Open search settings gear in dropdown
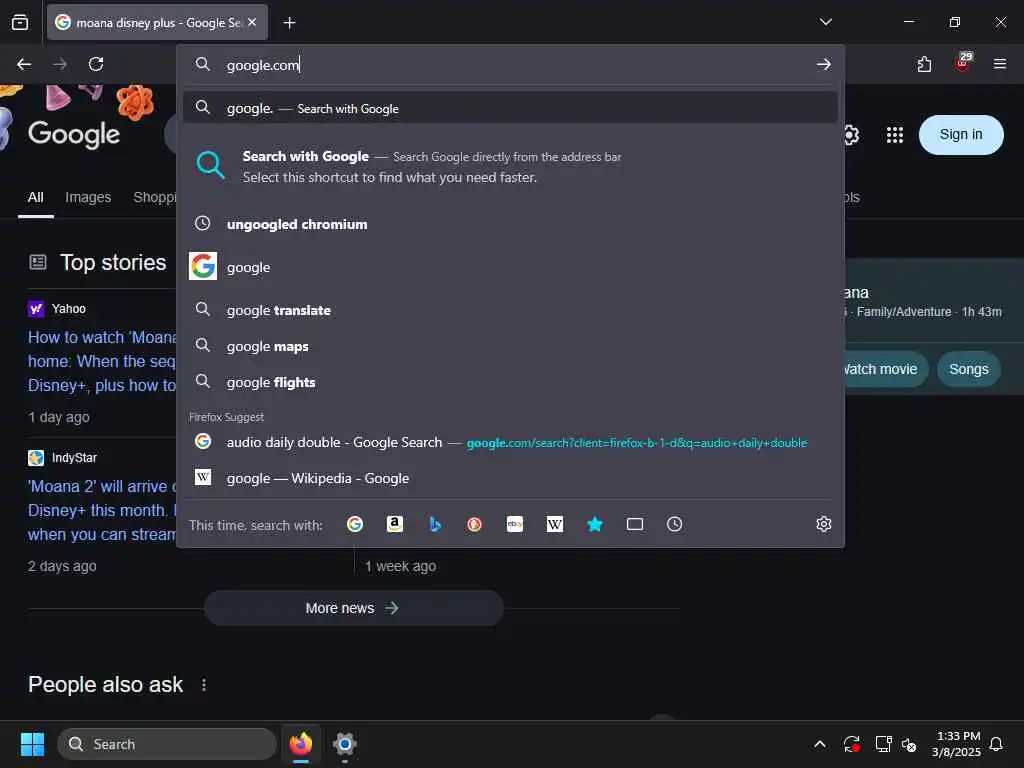 pos(824,524)
